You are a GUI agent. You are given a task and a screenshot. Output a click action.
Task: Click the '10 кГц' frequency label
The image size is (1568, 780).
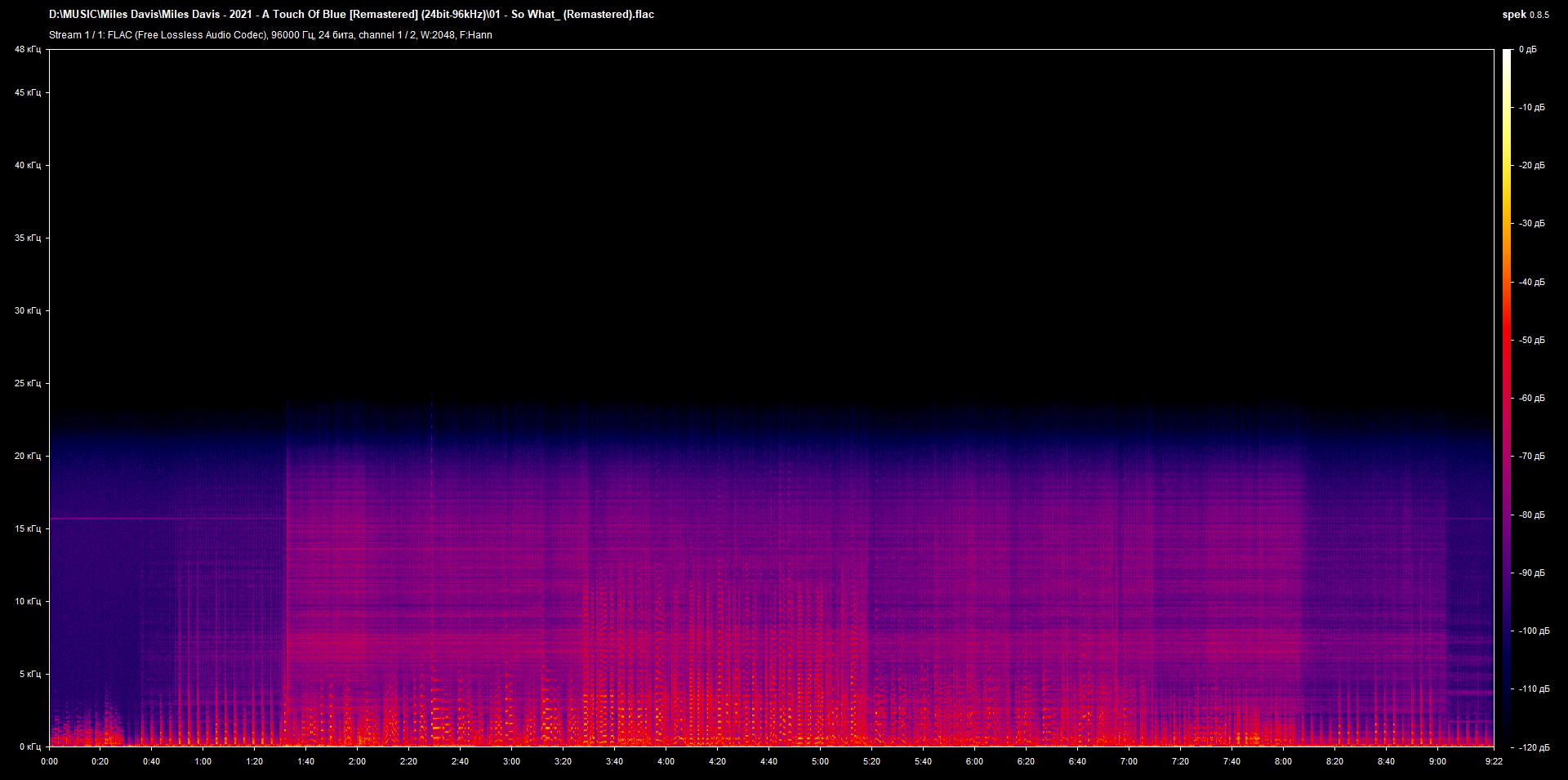coord(28,602)
